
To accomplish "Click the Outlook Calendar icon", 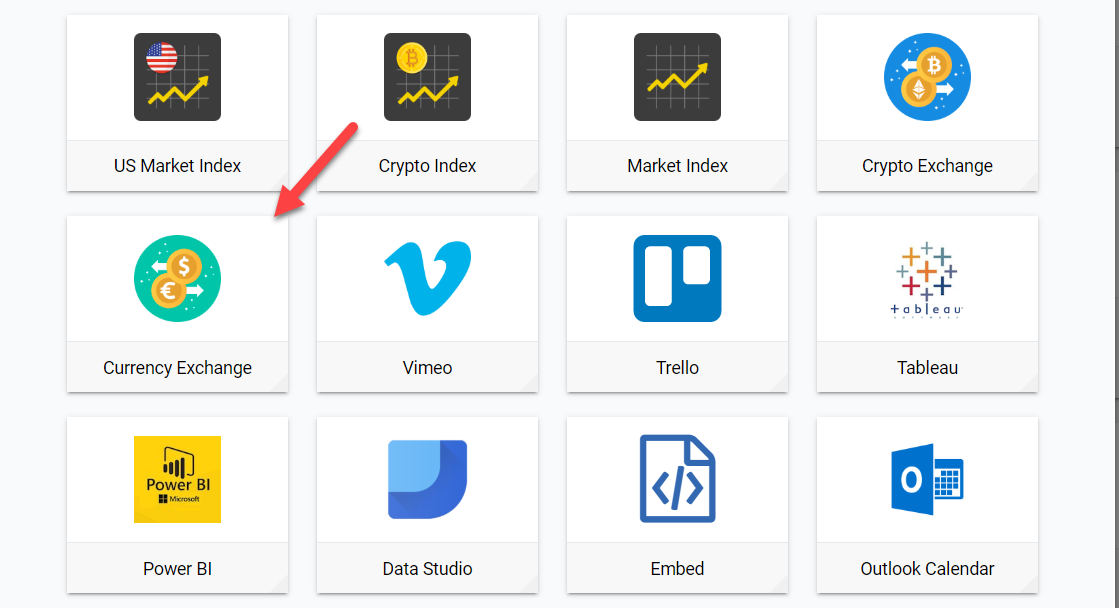I will tap(927, 479).
